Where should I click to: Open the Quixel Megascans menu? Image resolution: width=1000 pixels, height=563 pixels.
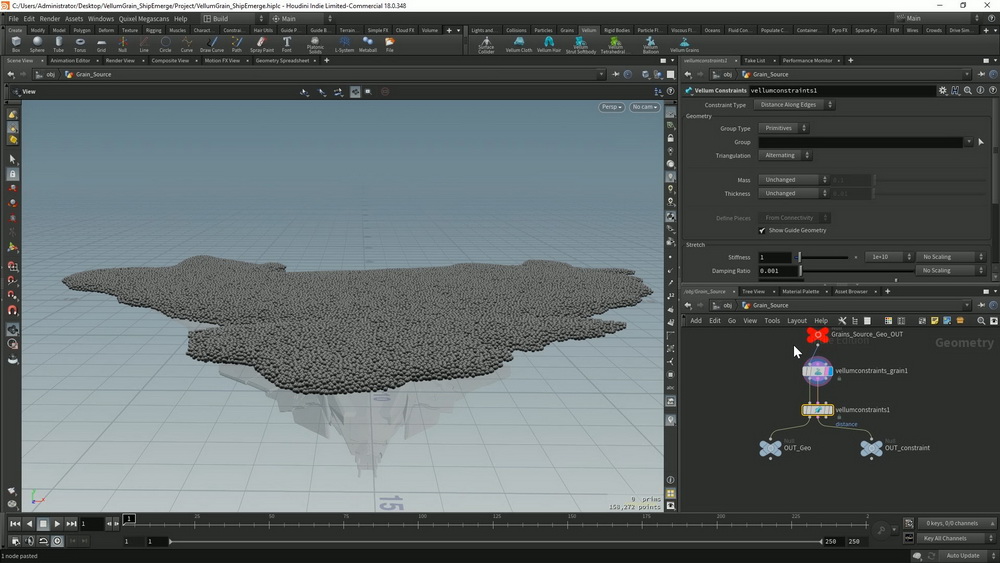[144, 18]
